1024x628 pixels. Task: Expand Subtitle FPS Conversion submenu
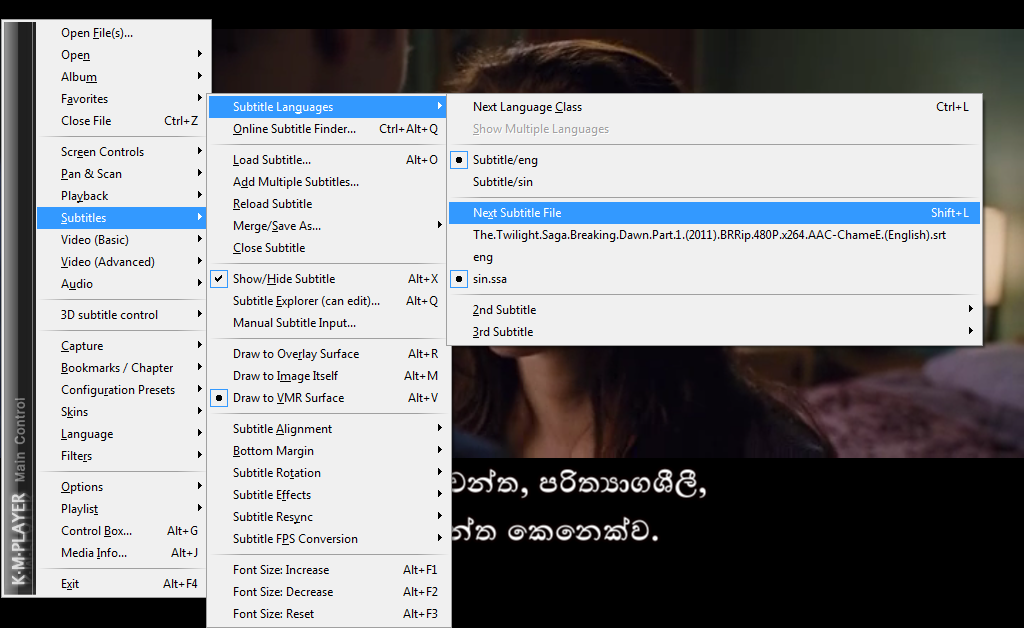(x=328, y=539)
